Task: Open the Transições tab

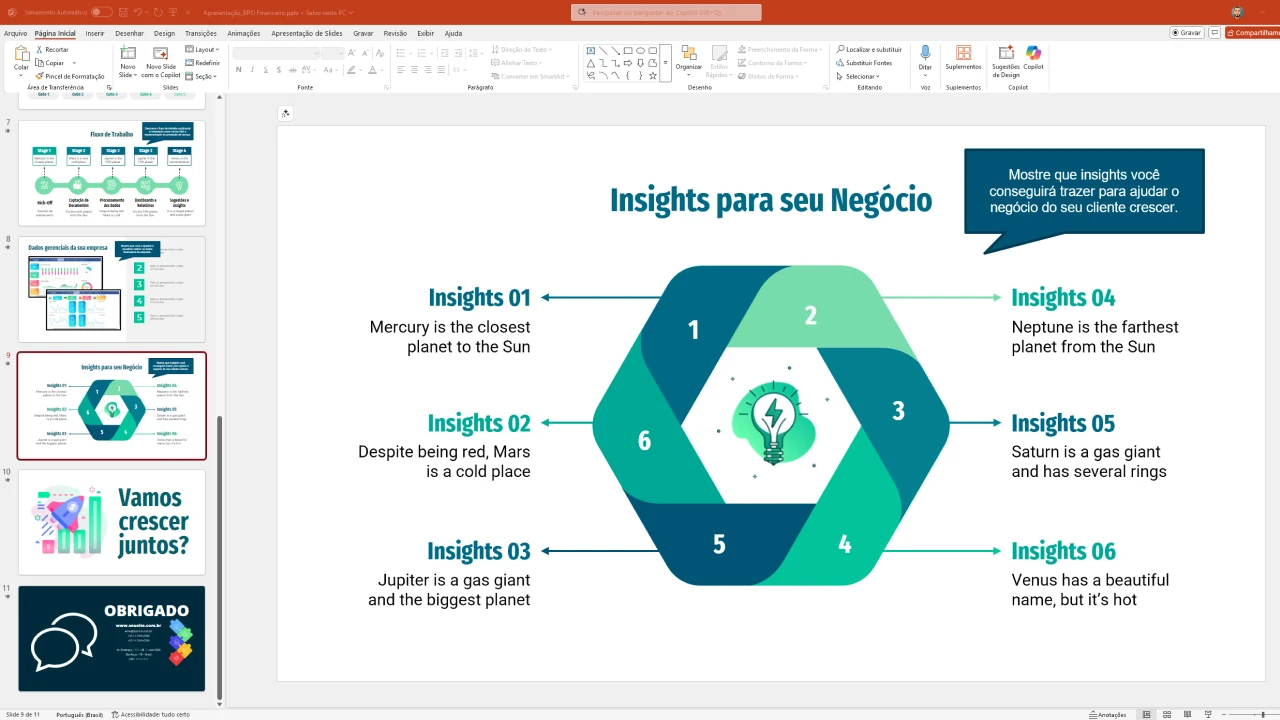Action: click(200, 33)
